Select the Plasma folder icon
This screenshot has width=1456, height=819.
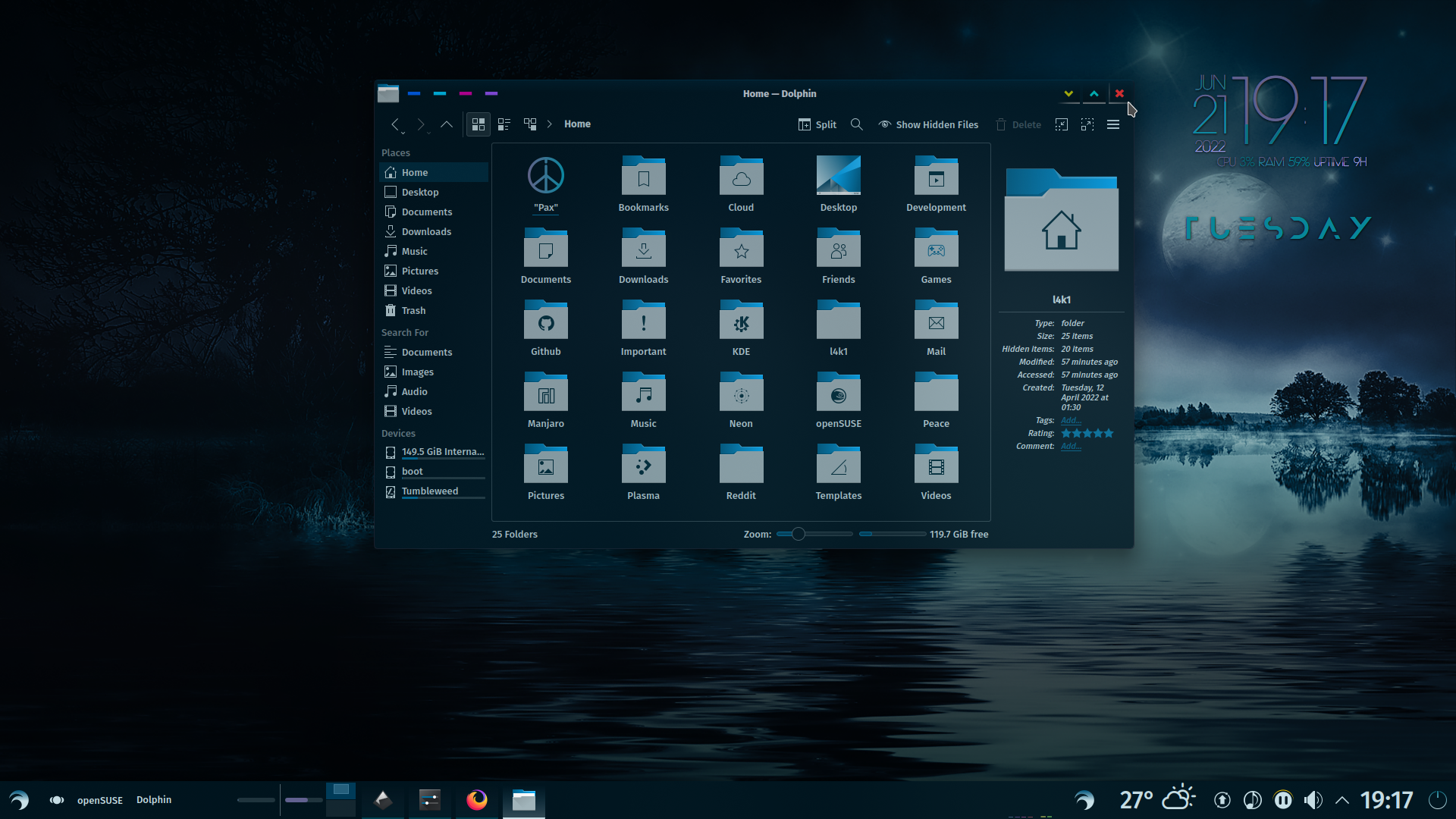643,464
